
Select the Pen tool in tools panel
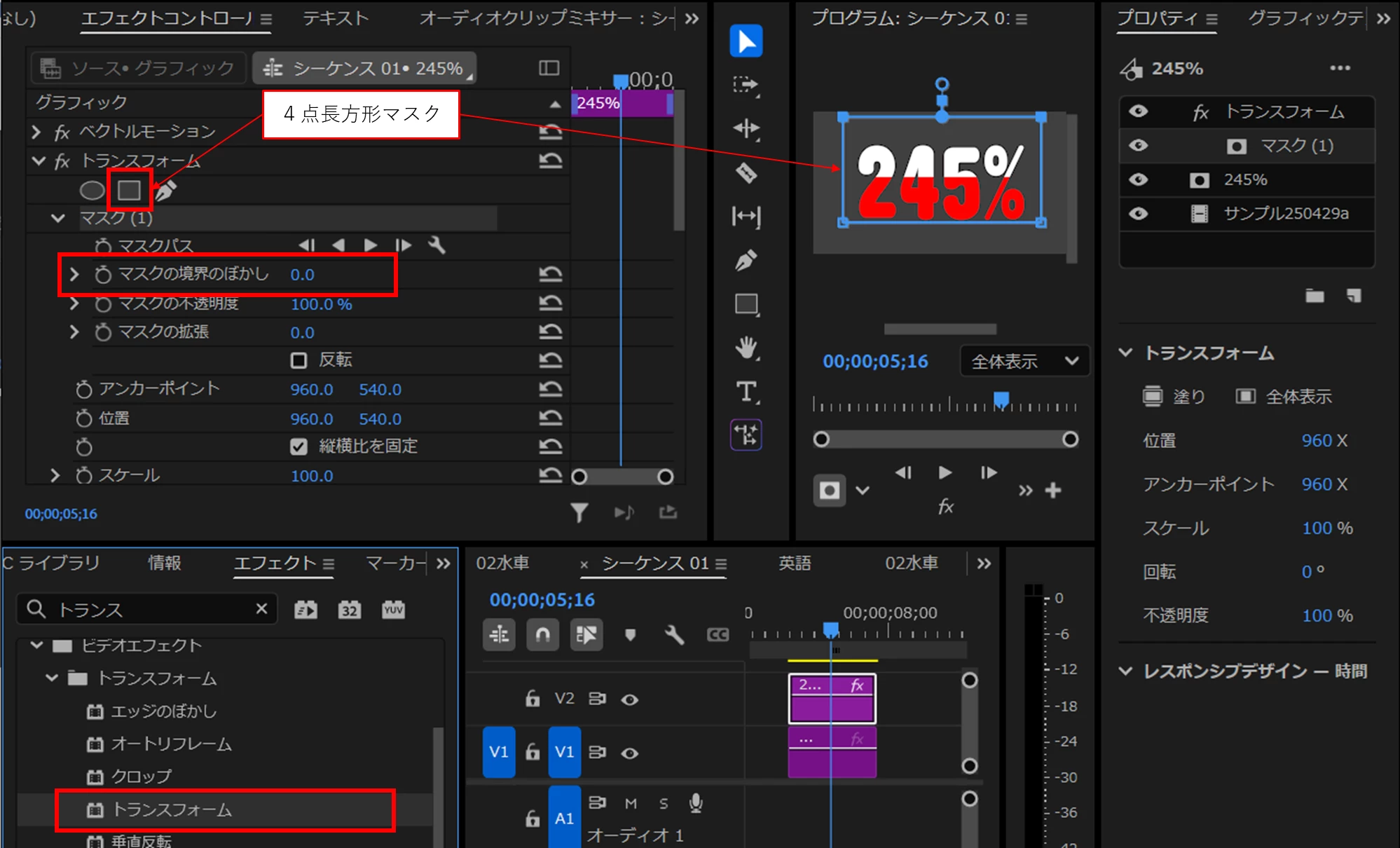pos(746,261)
